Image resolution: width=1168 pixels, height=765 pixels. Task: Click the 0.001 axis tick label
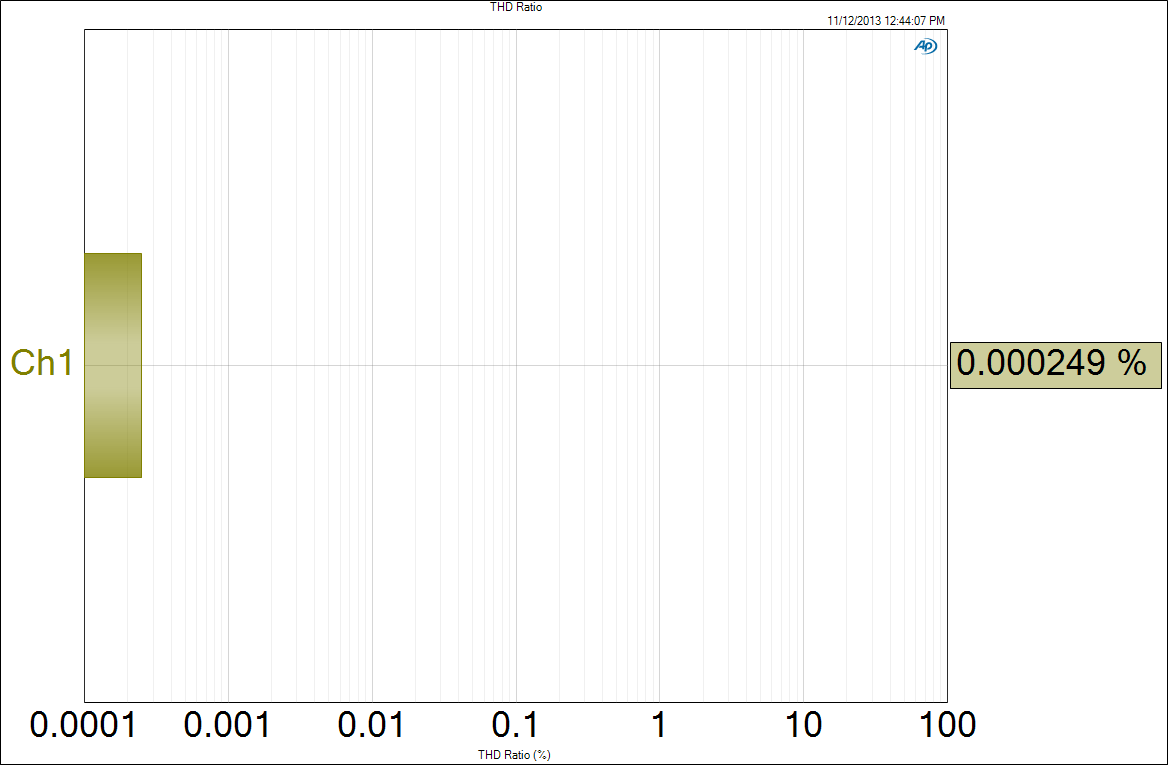point(227,725)
